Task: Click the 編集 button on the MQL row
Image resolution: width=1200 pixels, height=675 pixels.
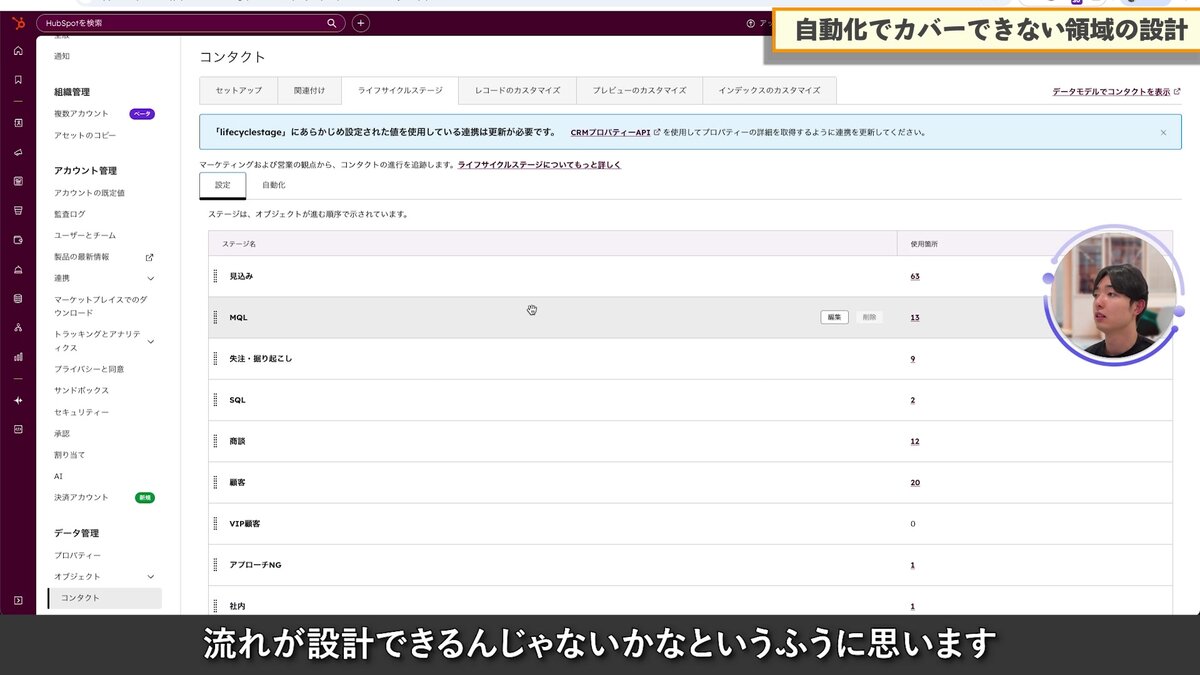Action: point(834,316)
